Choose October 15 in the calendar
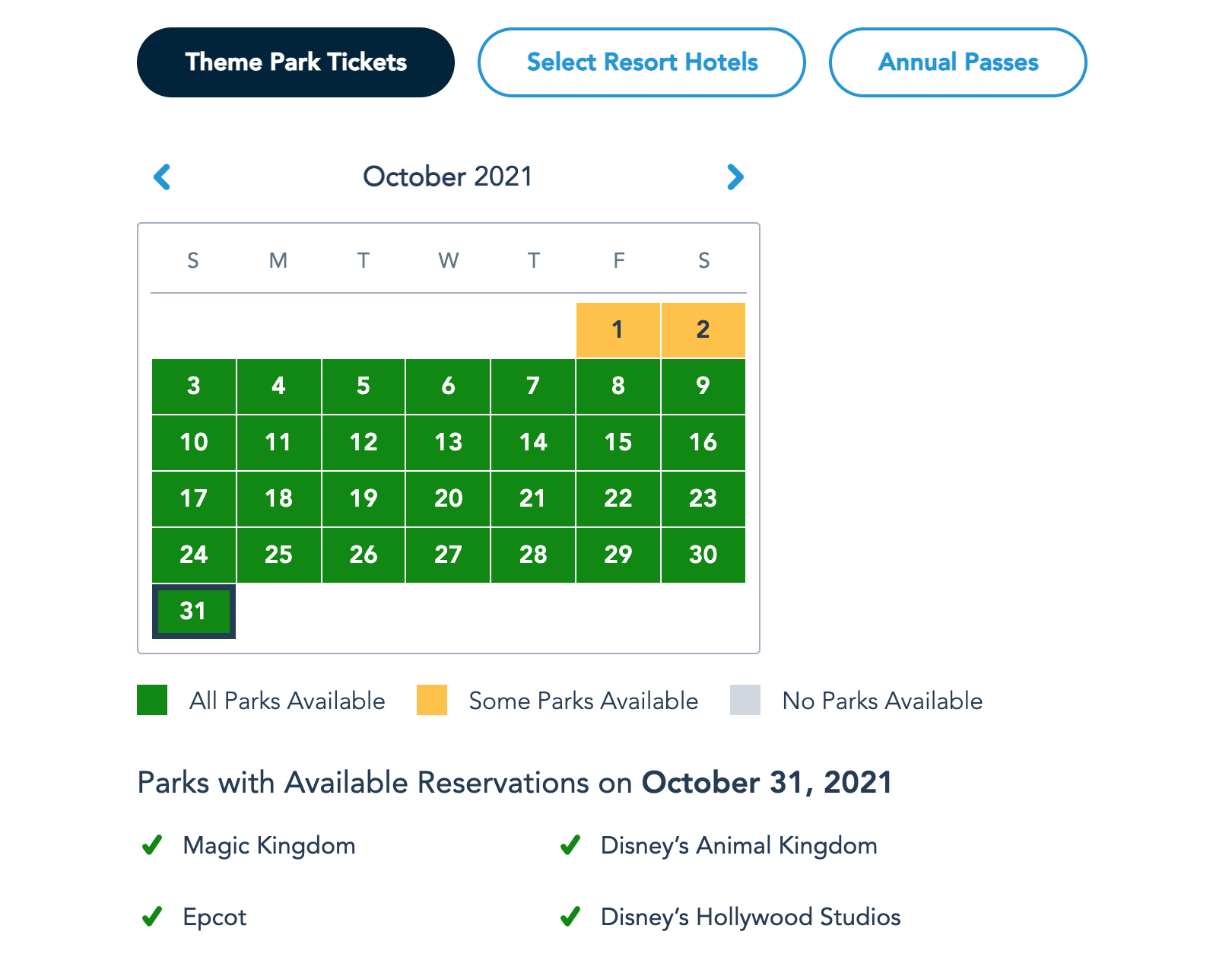1232x954 pixels. click(x=618, y=442)
